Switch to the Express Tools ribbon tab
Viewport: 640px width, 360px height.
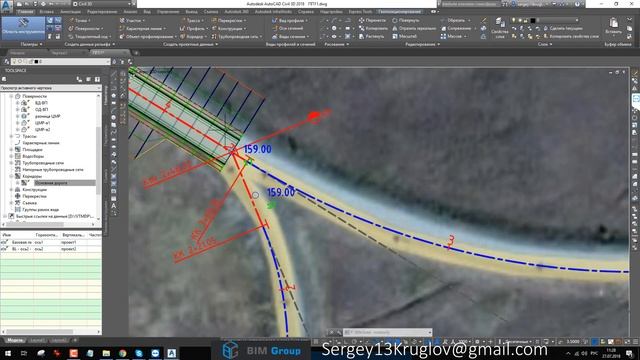pos(360,12)
